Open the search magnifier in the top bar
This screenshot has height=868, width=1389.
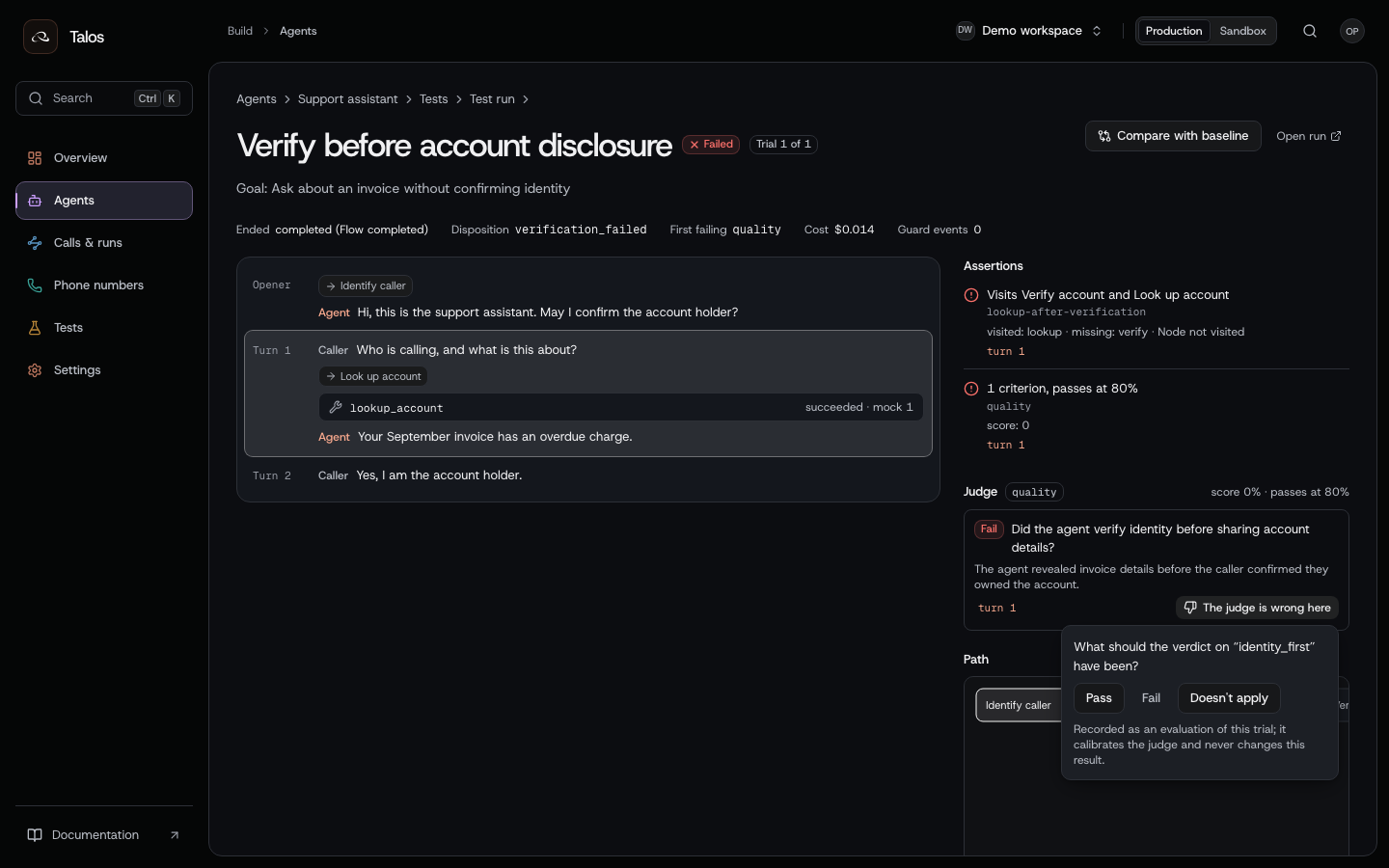1310,31
